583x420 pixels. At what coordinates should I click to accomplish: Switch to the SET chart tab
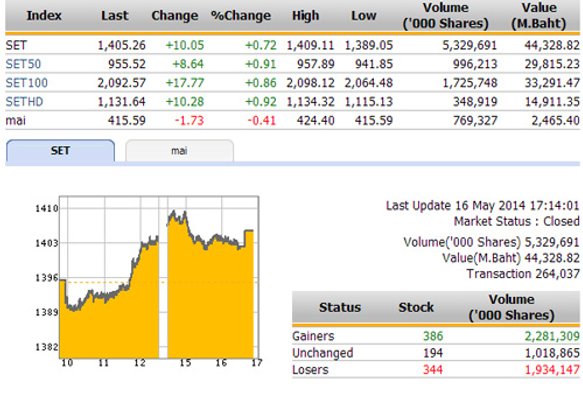click(x=60, y=151)
